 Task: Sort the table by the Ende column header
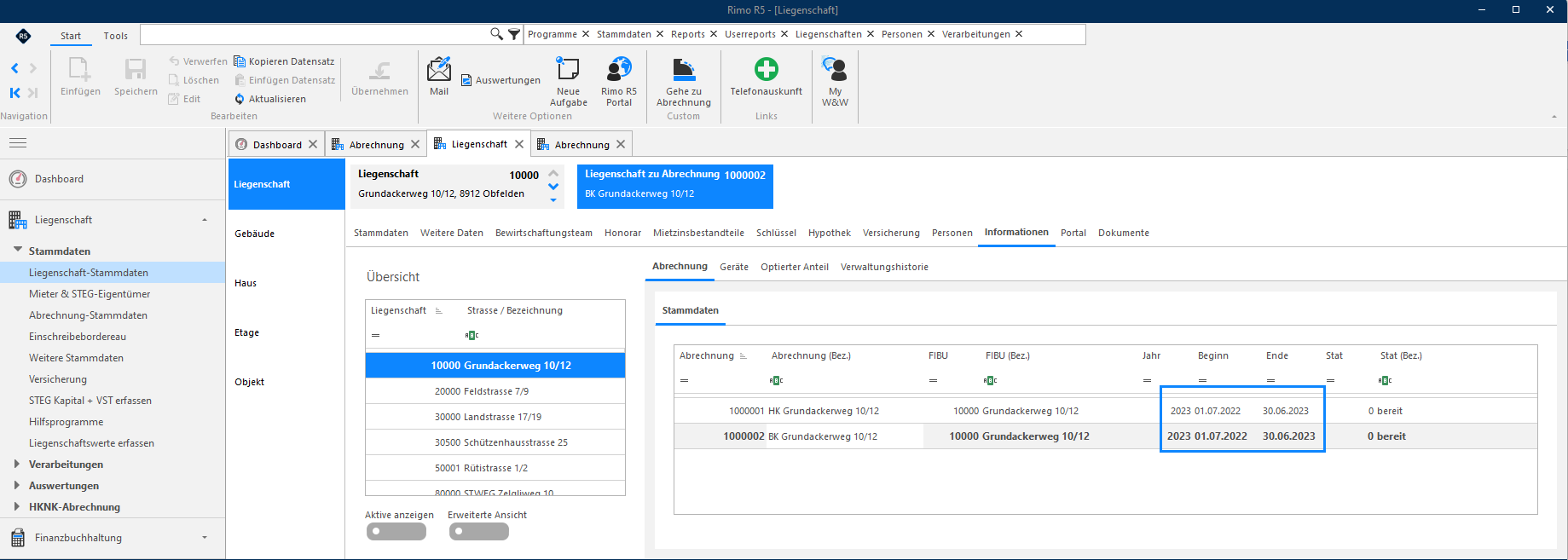tap(1277, 355)
